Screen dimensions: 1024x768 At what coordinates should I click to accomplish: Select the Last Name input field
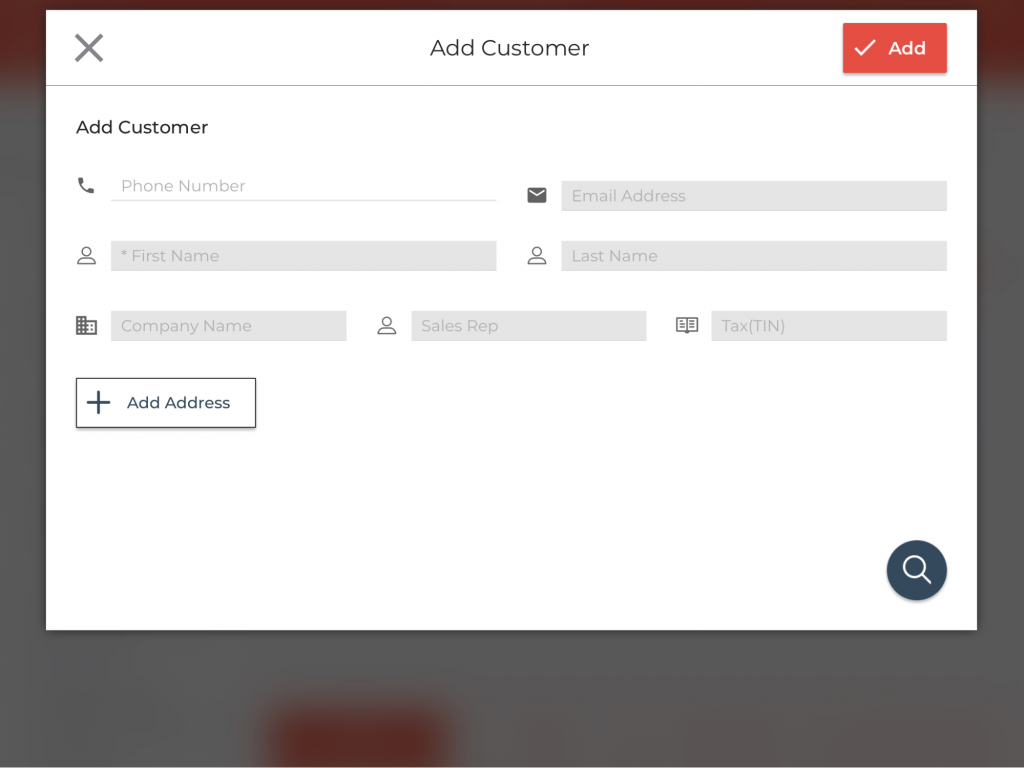pyautogui.click(x=753, y=256)
